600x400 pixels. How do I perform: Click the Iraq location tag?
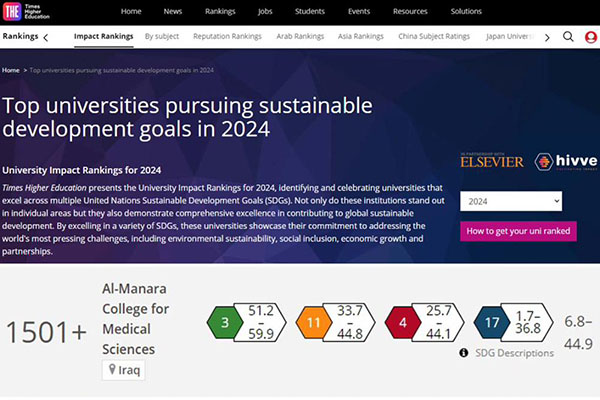click(x=124, y=370)
